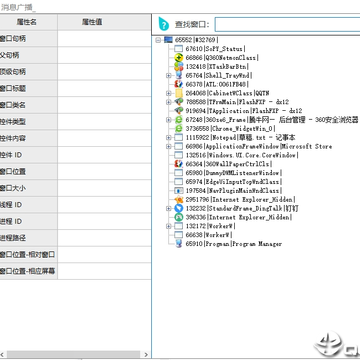
Task: Click the 属性名 column header
Action: click(29, 22)
